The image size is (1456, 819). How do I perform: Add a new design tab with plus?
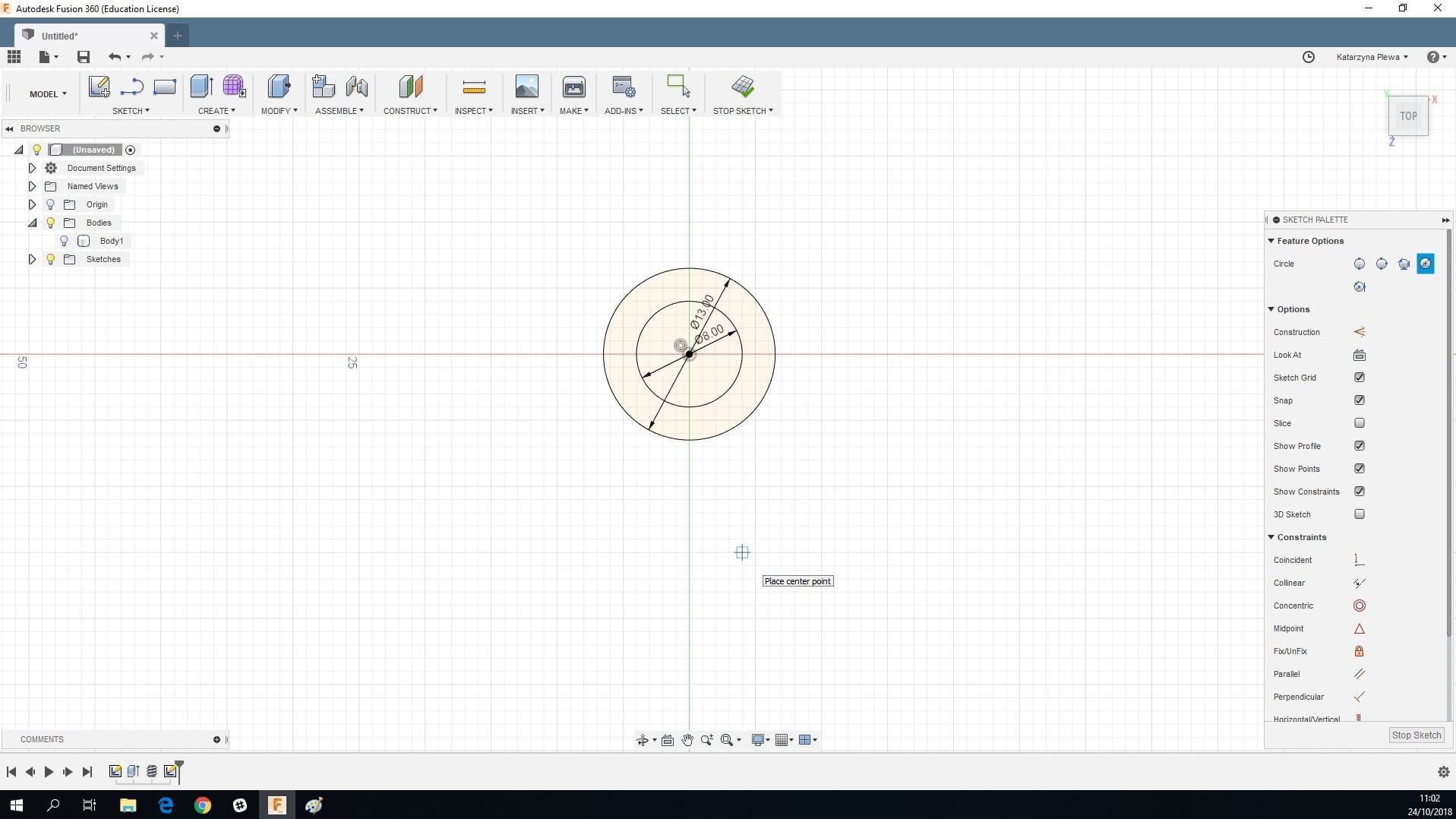[x=178, y=35]
